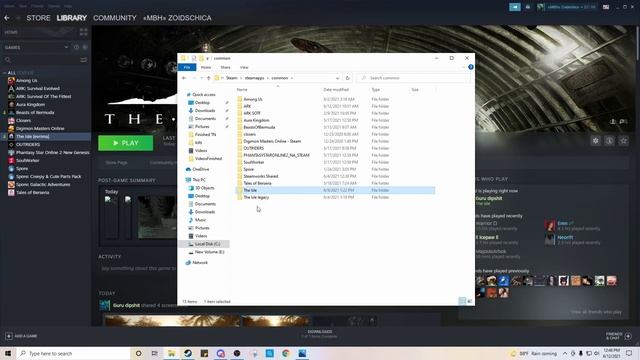Click Explorer's Up one level arrow

[x=209, y=78]
